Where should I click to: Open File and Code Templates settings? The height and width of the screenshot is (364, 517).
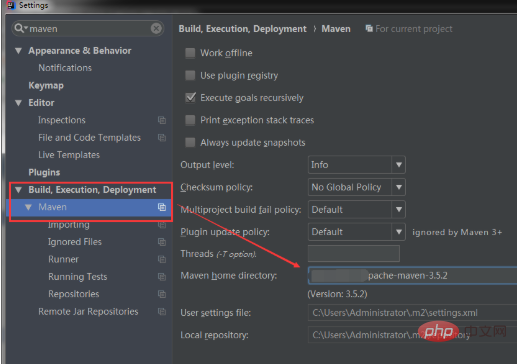coord(89,138)
